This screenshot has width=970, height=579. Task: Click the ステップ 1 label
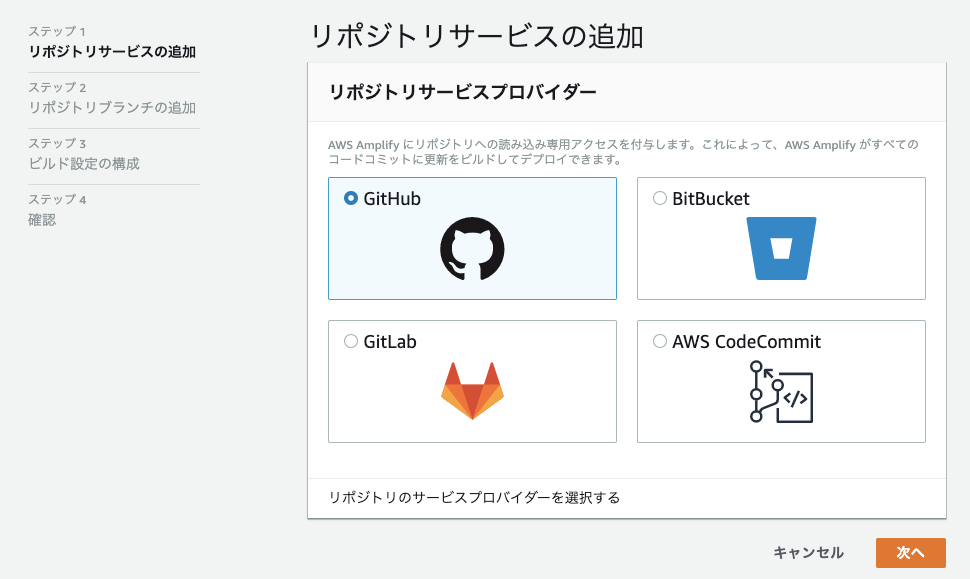point(57,32)
